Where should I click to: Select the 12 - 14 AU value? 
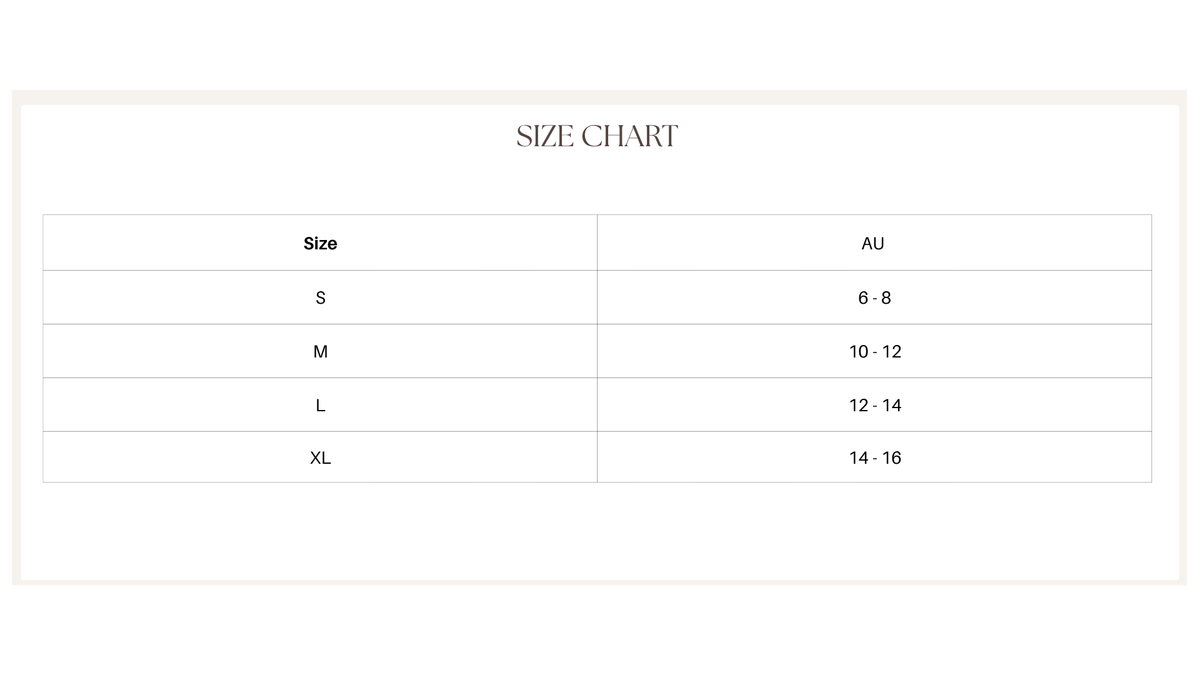(x=875, y=405)
